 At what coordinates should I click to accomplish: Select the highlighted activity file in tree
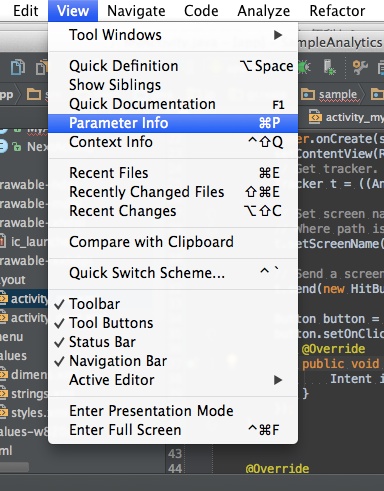(x=23, y=299)
